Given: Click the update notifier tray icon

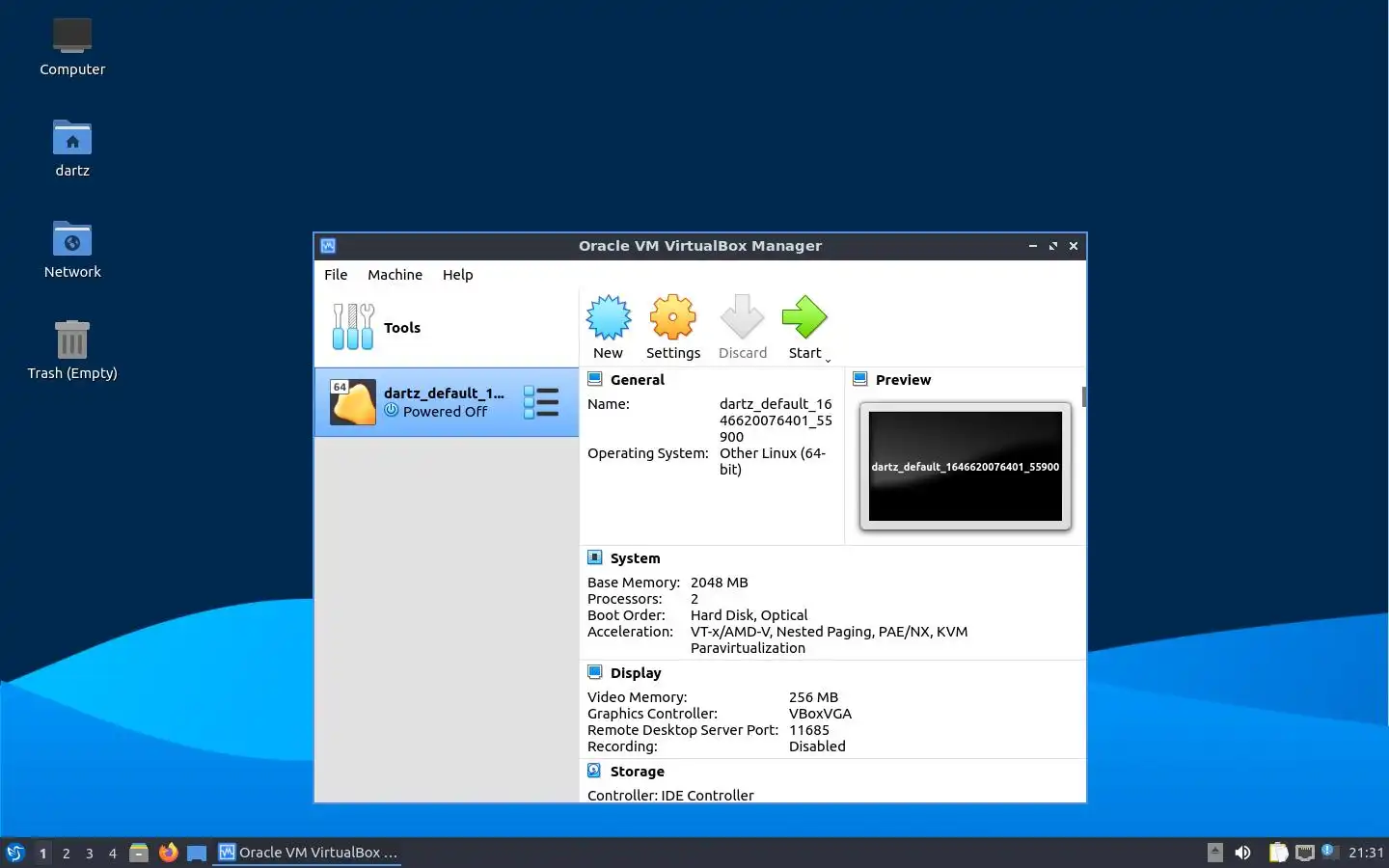Looking at the screenshot, I should pyautogui.click(x=1329, y=852).
